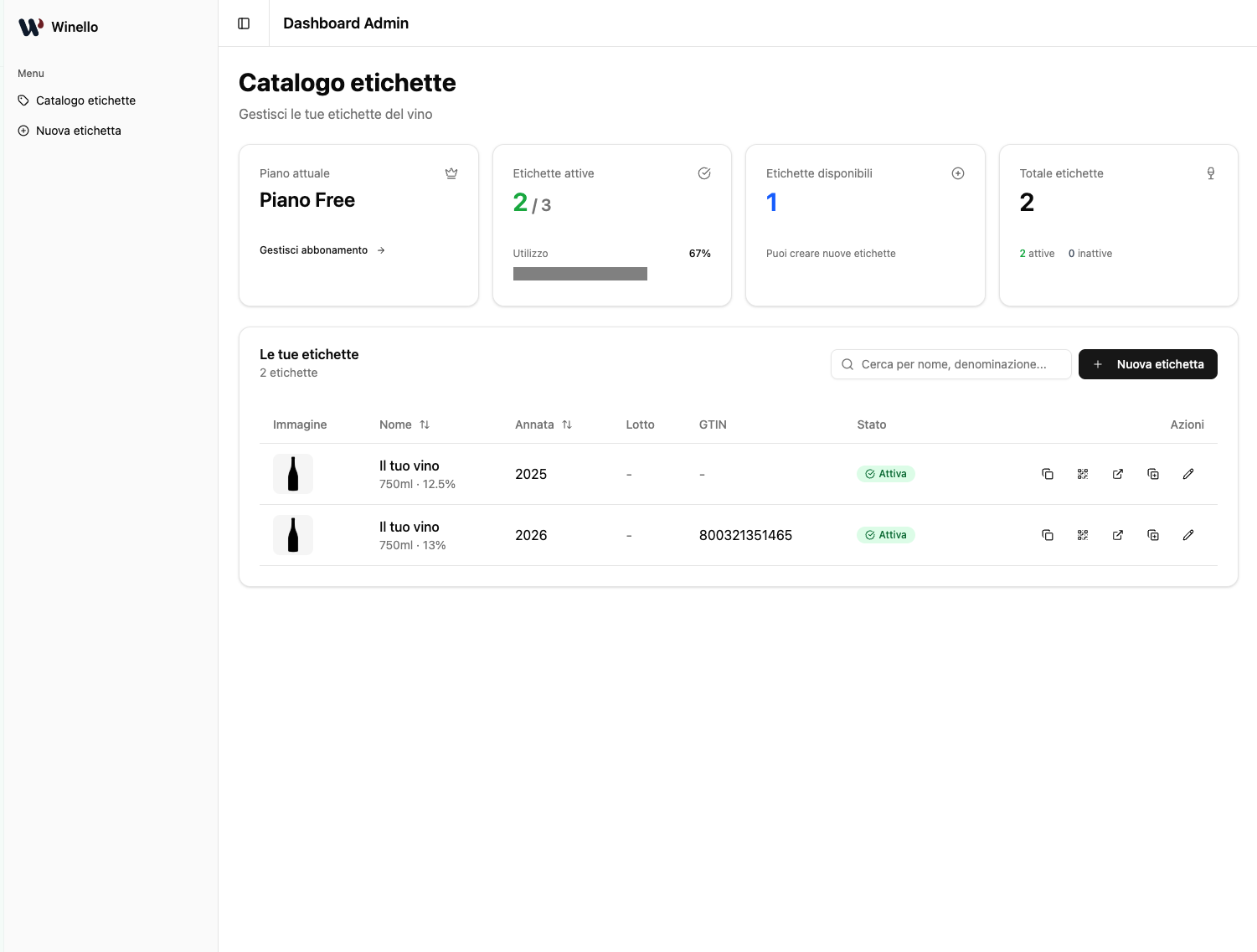Toggle sorting on the Nome column
The width and height of the screenshot is (1257, 952).
pyautogui.click(x=425, y=425)
